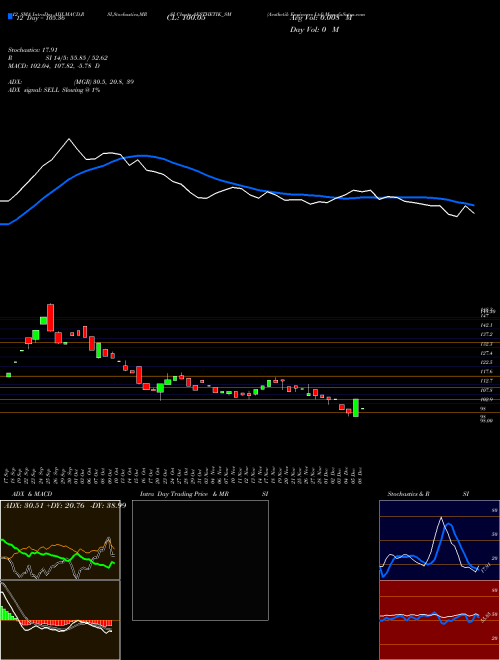
Task: Click the '117.6' price axis label
Action: [489, 372]
